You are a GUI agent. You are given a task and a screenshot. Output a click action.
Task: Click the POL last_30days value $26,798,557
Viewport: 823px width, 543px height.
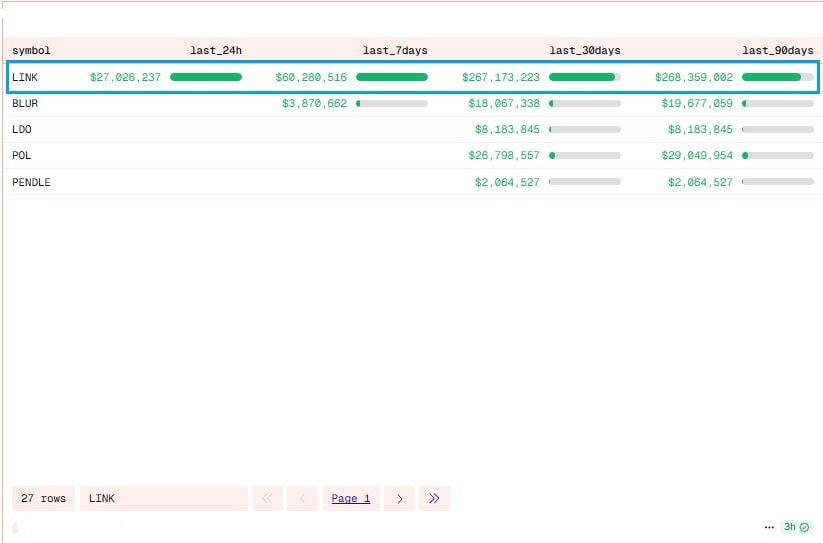coord(503,156)
